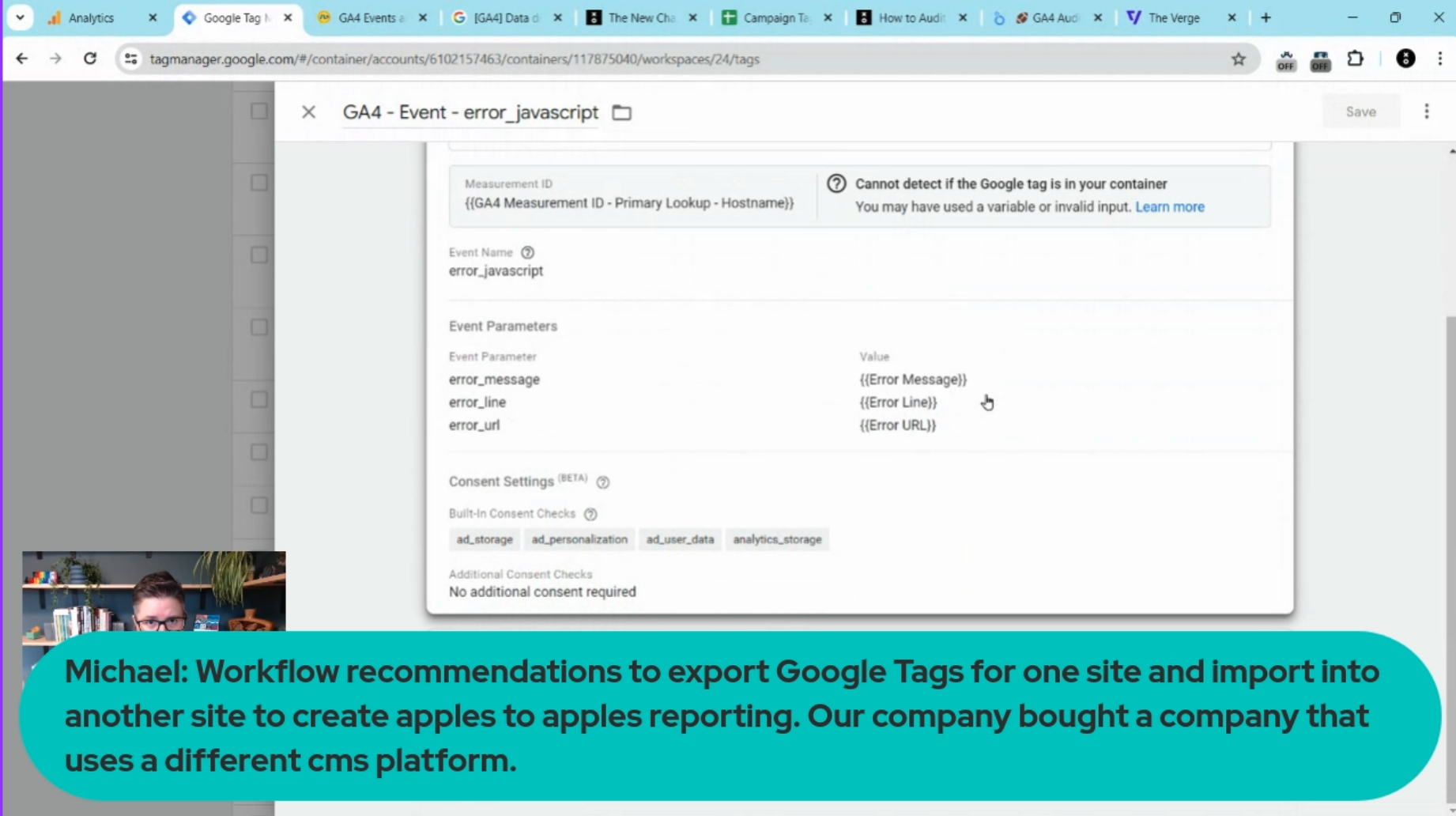Switch to the How to Audit browser tab
Viewport: 1456px width, 816px height.
(911, 17)
